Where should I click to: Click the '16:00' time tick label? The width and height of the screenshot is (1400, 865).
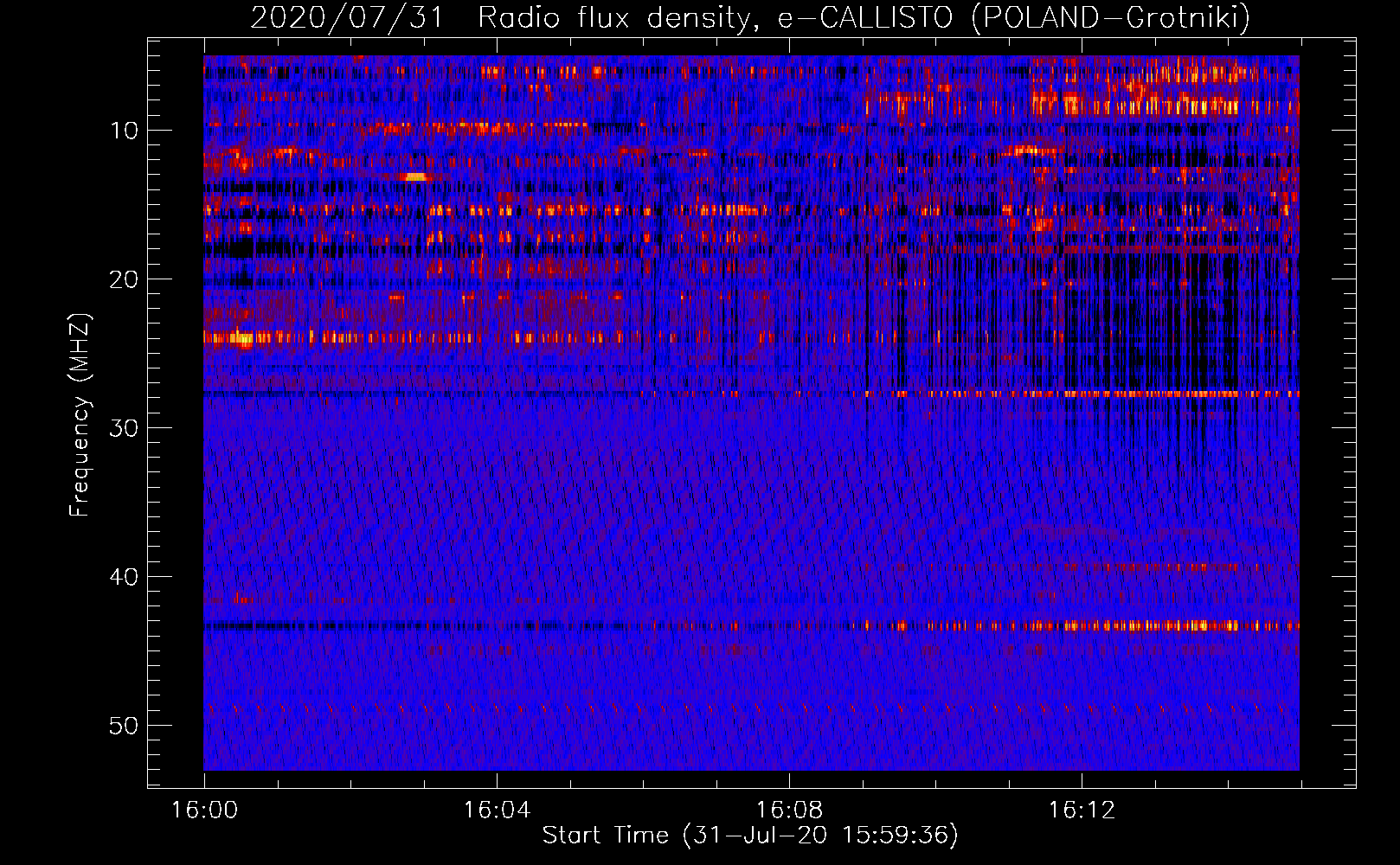click(x=204, y=811)
